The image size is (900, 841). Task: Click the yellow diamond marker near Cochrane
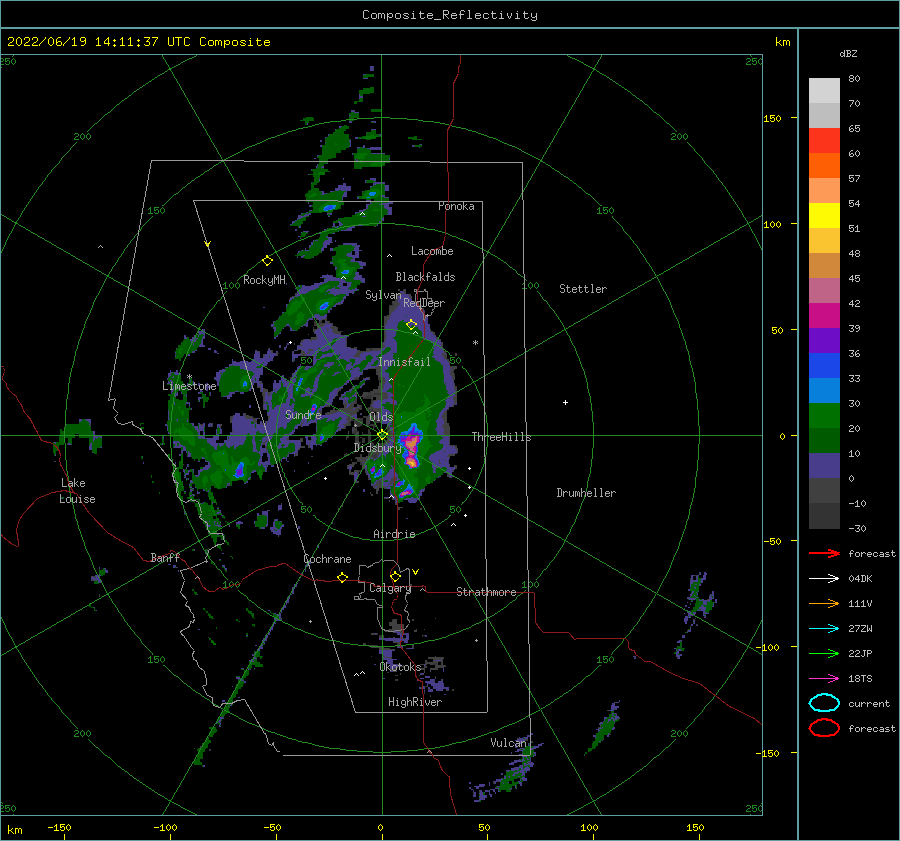click(343, 578)
